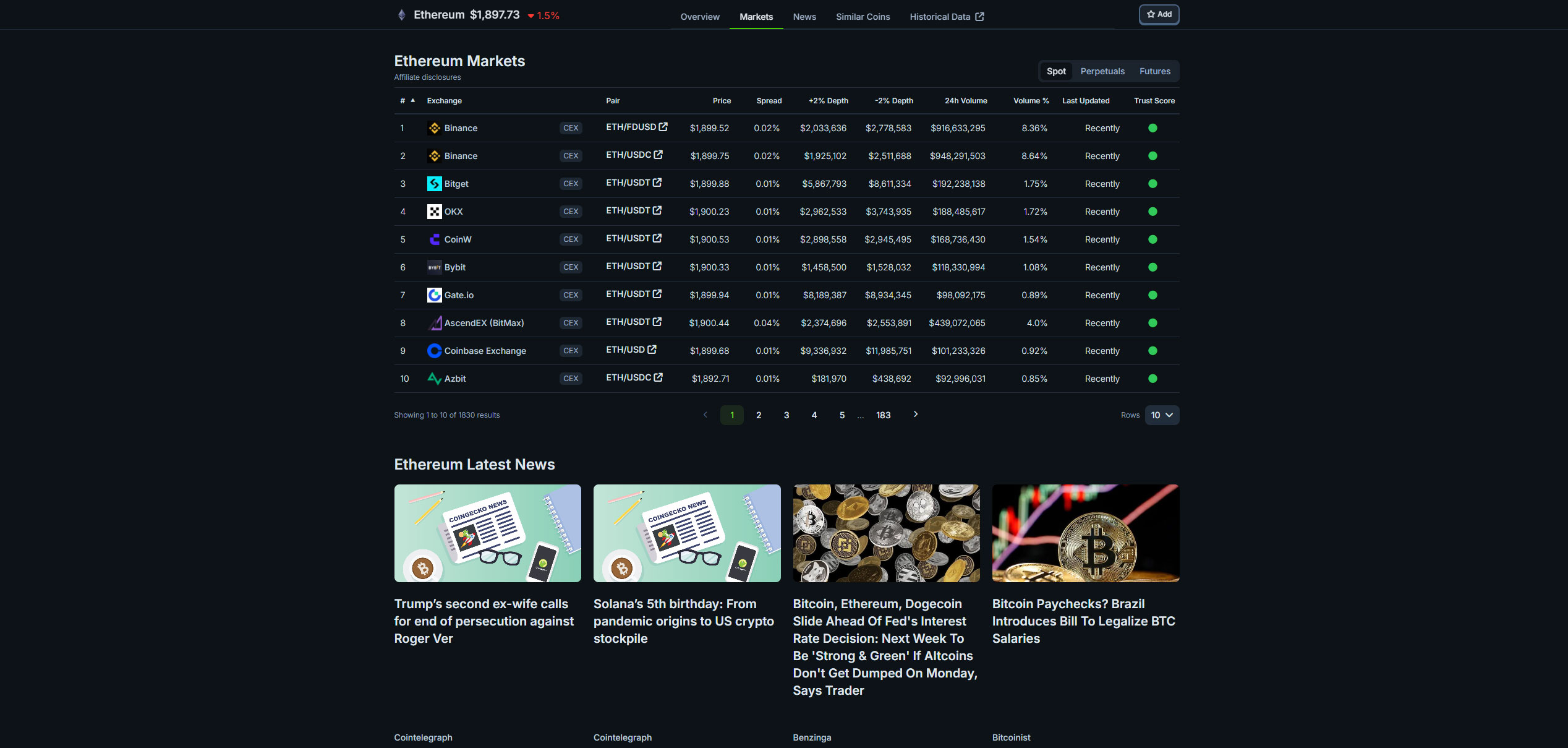Click the CEX badge in the Bitget row

pyautogui.click(x=571, y=184)
